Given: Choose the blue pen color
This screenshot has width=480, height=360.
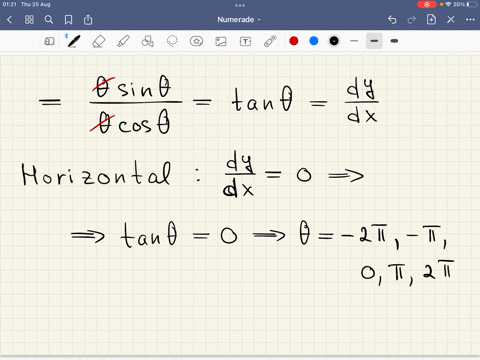Looking at the screenshot, I should click(x=314, y=41).
